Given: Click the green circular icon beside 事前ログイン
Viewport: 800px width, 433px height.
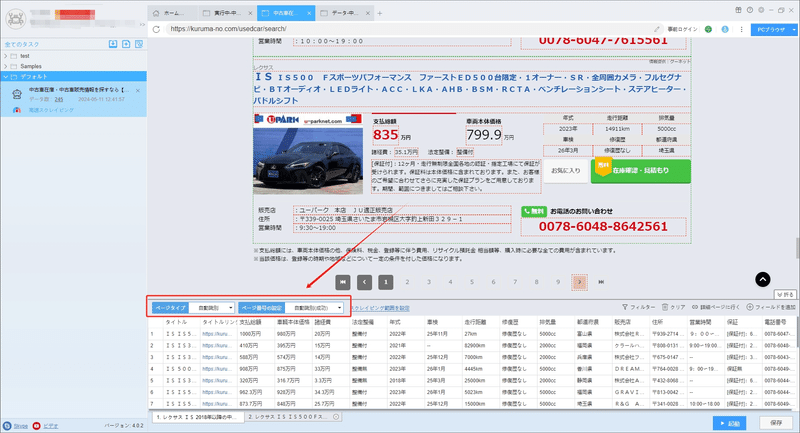Looking at the screenshot, I should point(708,30).
